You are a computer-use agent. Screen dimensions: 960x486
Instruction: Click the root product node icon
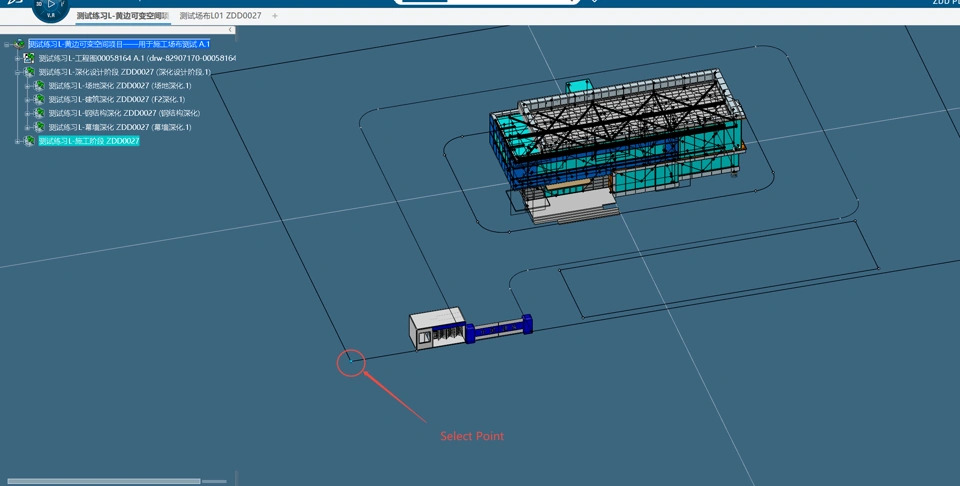coord(20,44)
